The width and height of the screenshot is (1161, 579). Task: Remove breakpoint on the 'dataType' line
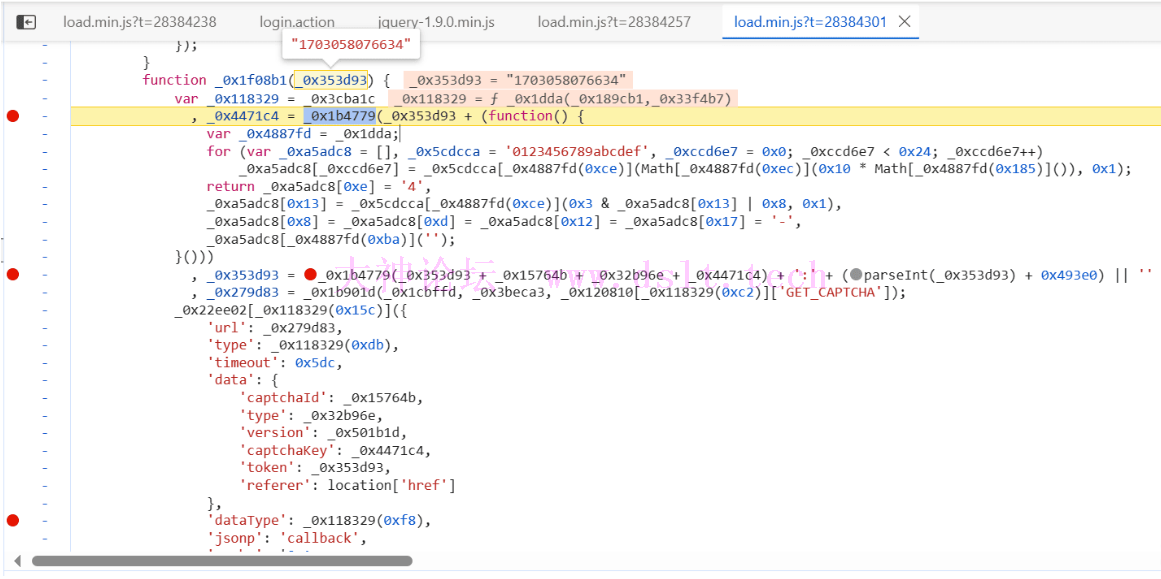pos(13,520)
